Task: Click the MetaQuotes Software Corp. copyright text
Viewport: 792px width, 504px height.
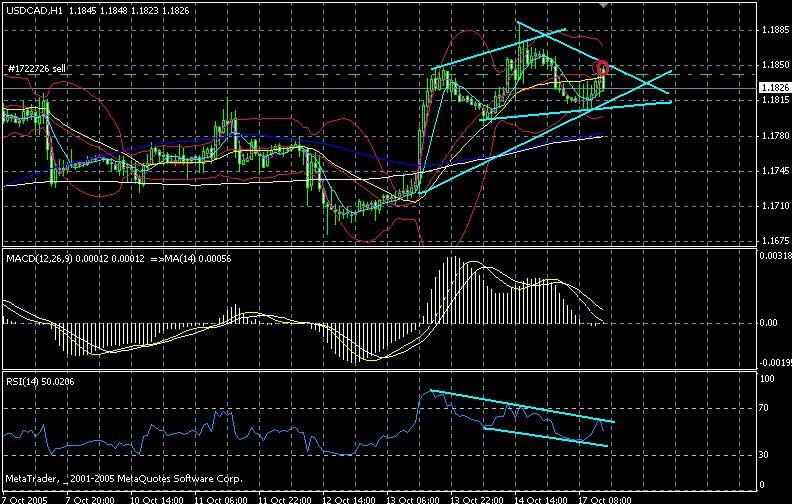Action: point(124,478)
